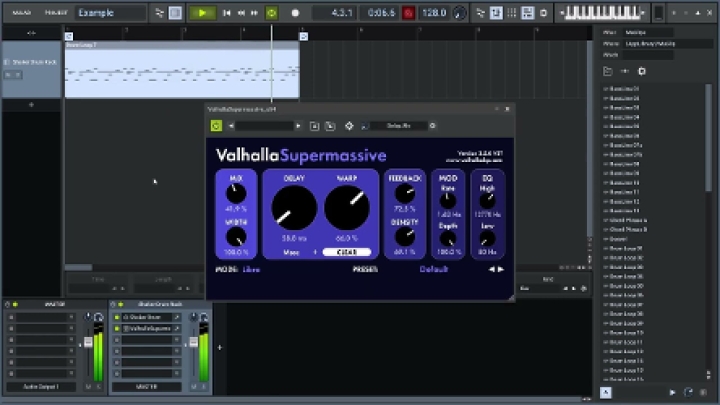
Task: Click the highlighted download-arrow toolbar icon
Action: pos(496,13)
